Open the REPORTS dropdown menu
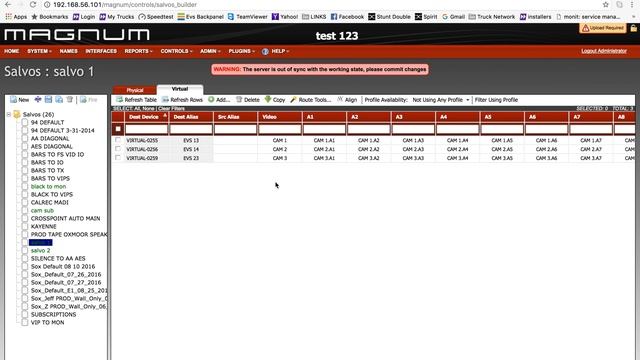 138,51
